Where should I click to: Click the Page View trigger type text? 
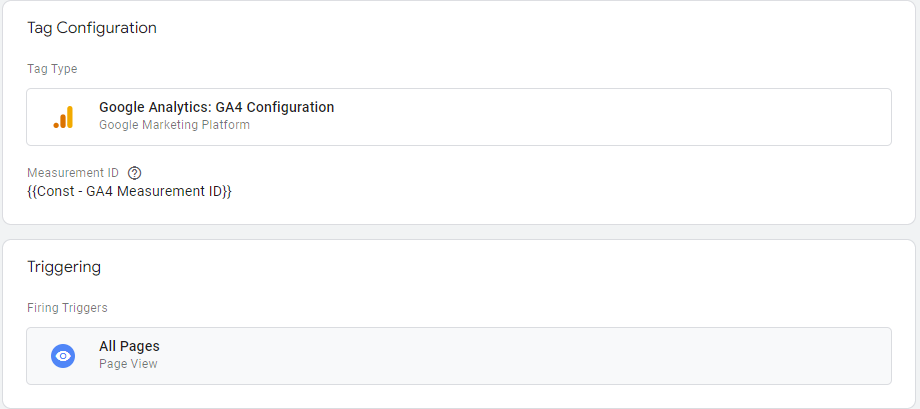[128, 364]
